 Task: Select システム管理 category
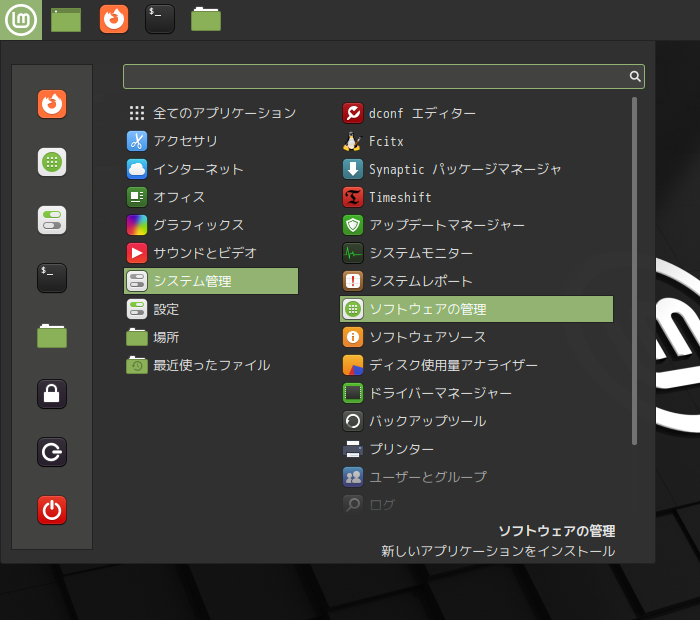(211, 281)
